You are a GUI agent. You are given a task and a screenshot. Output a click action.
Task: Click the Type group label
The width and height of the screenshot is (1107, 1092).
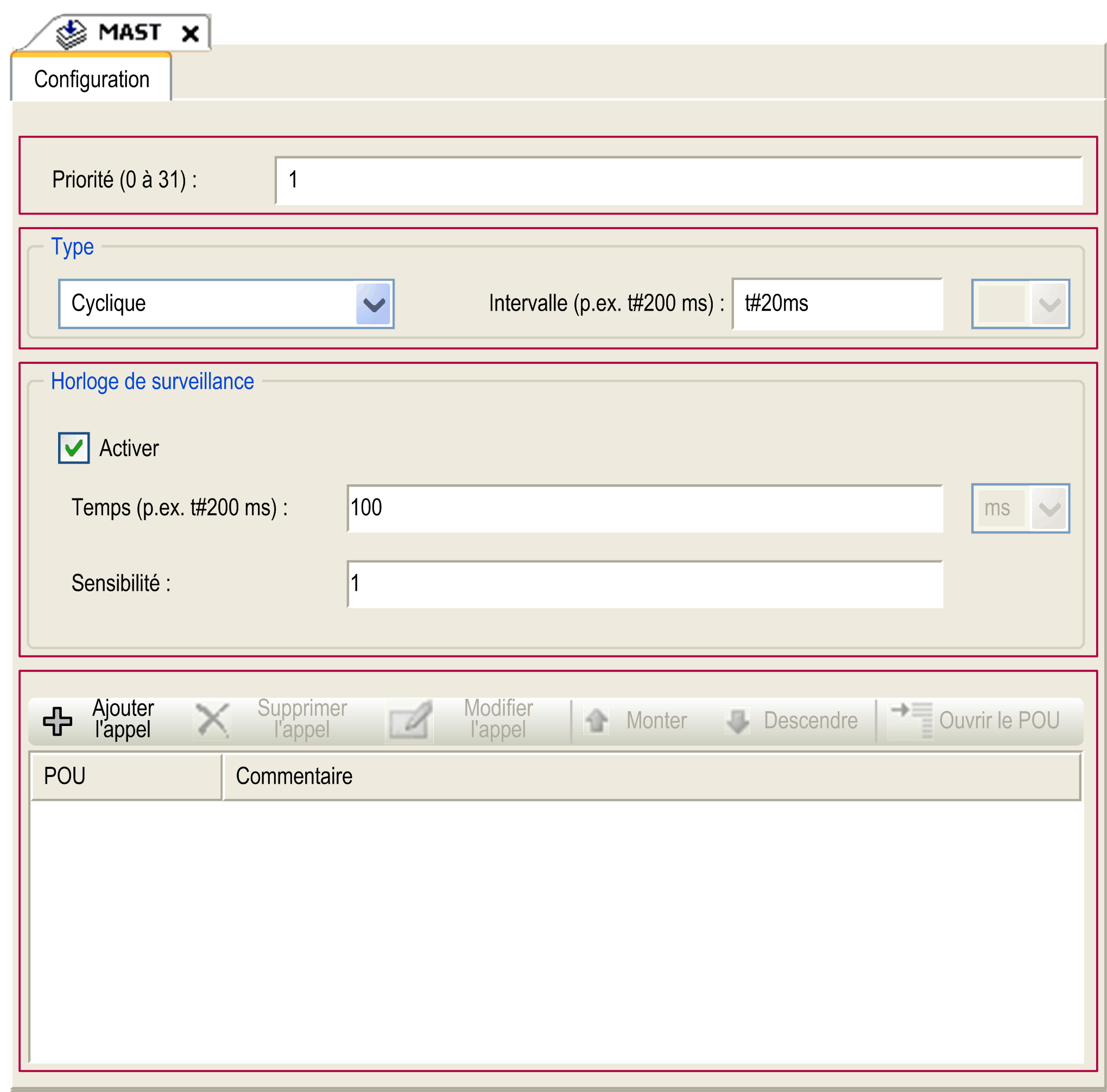click(x=73, y=247)
